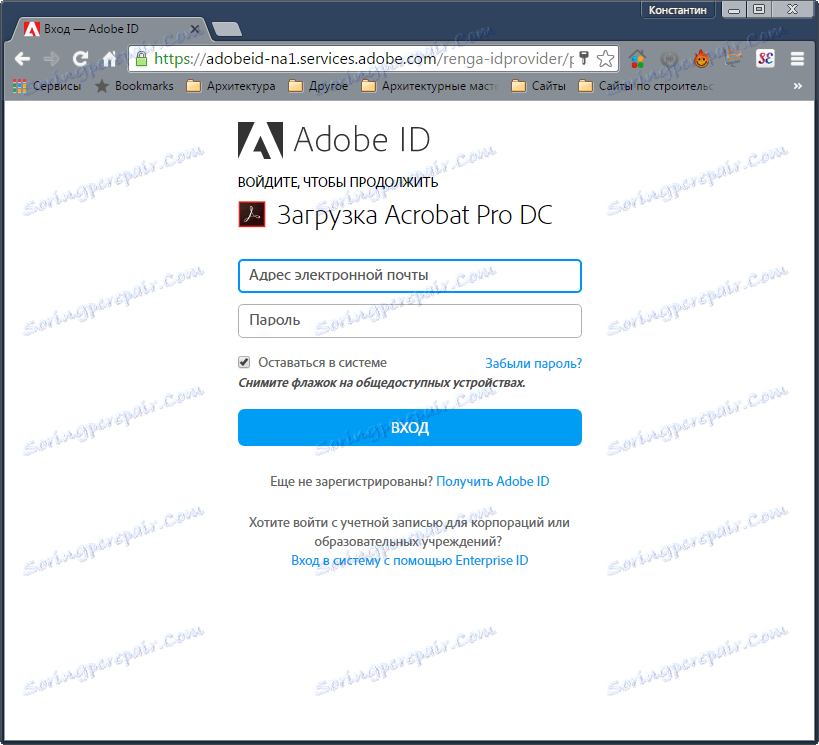The width and height of the screenshot is (819, 745).
Task: Uncheck Оставаться в системе checkbox
Action: [x=244, y=362]
